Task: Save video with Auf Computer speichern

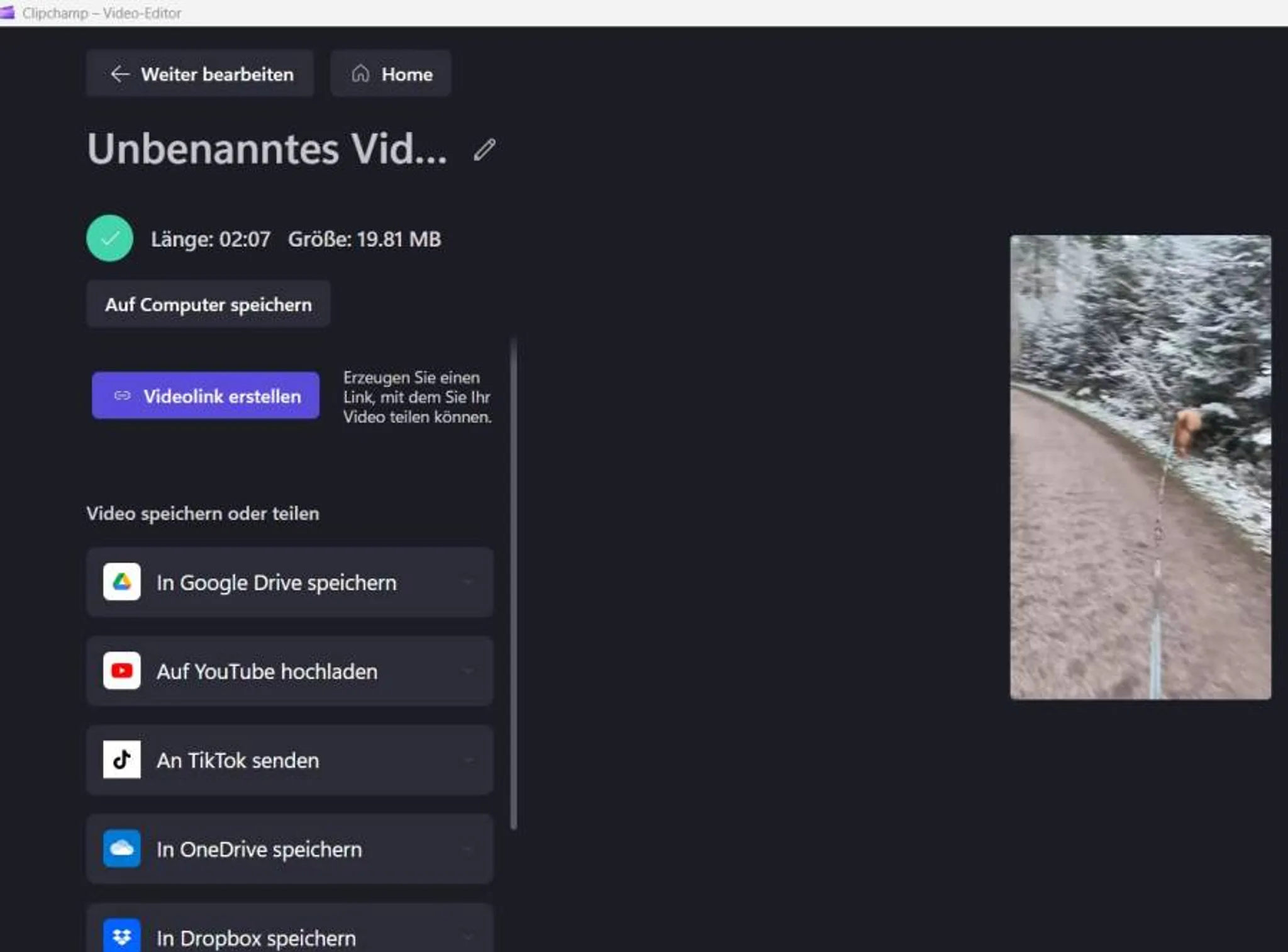Action: pos(208,305)
